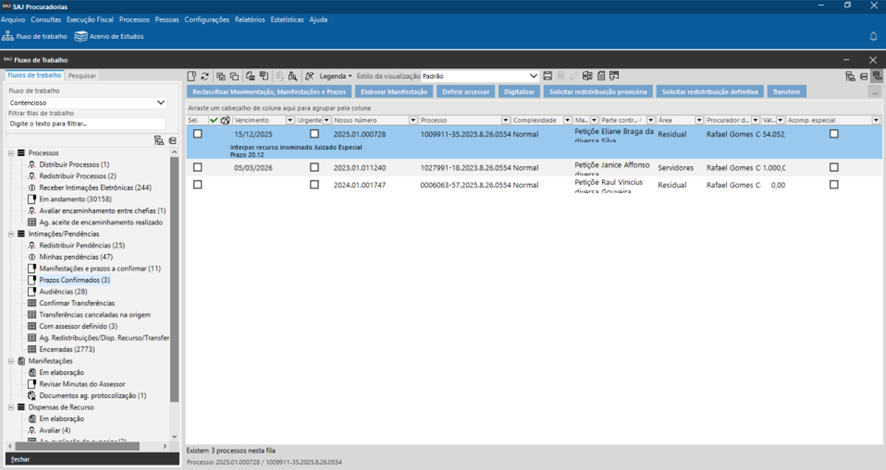The height and width of the screenshot is (470, 886).
Task: Click the collapse all tree icon in left panel
Action: (172, 141)
